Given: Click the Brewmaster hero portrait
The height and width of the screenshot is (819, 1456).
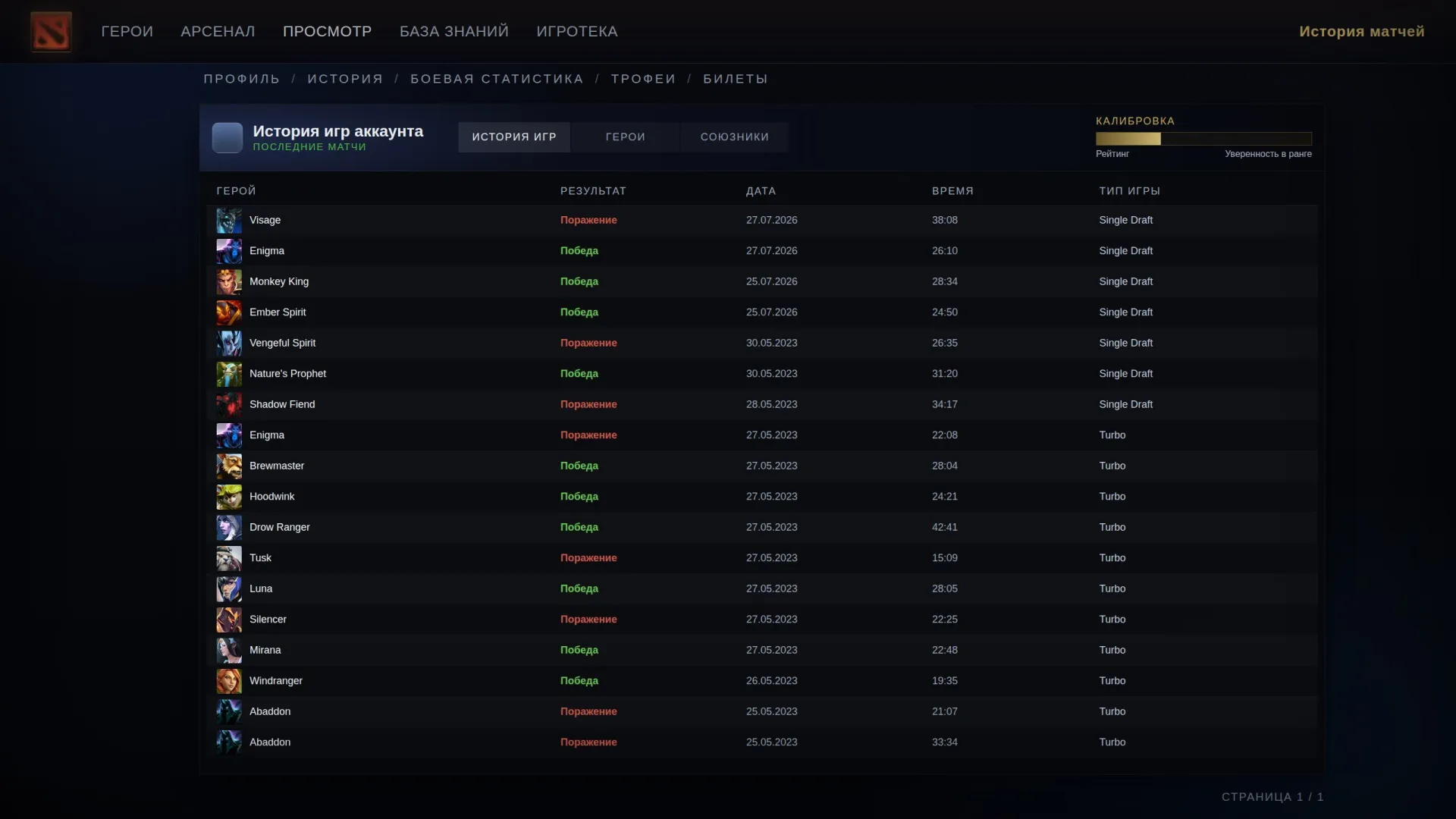Looking at the screenshot, I should pyautogui.click(x=229, y=466).
